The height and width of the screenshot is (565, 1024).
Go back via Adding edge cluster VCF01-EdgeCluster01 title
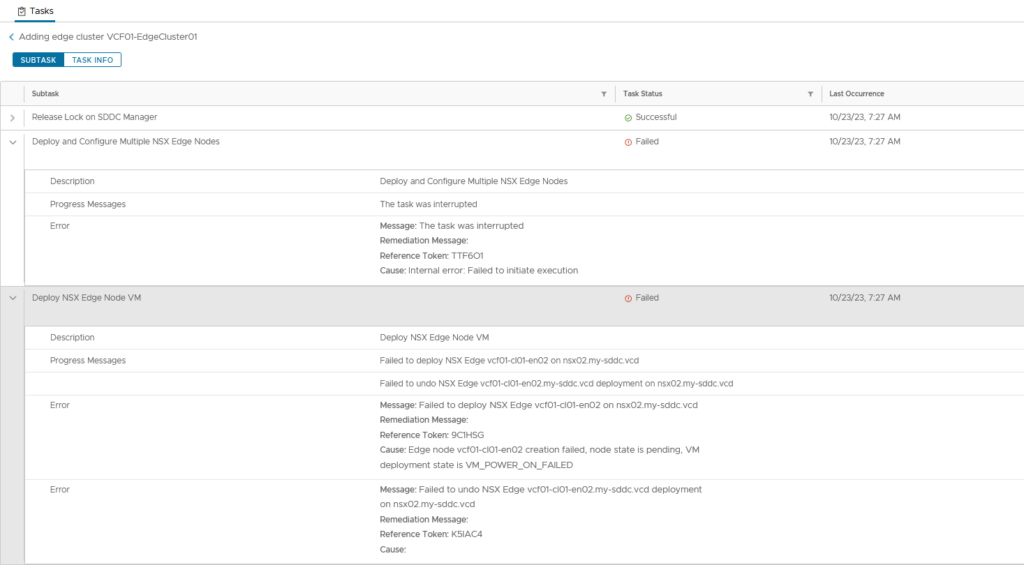click(108, 36)
